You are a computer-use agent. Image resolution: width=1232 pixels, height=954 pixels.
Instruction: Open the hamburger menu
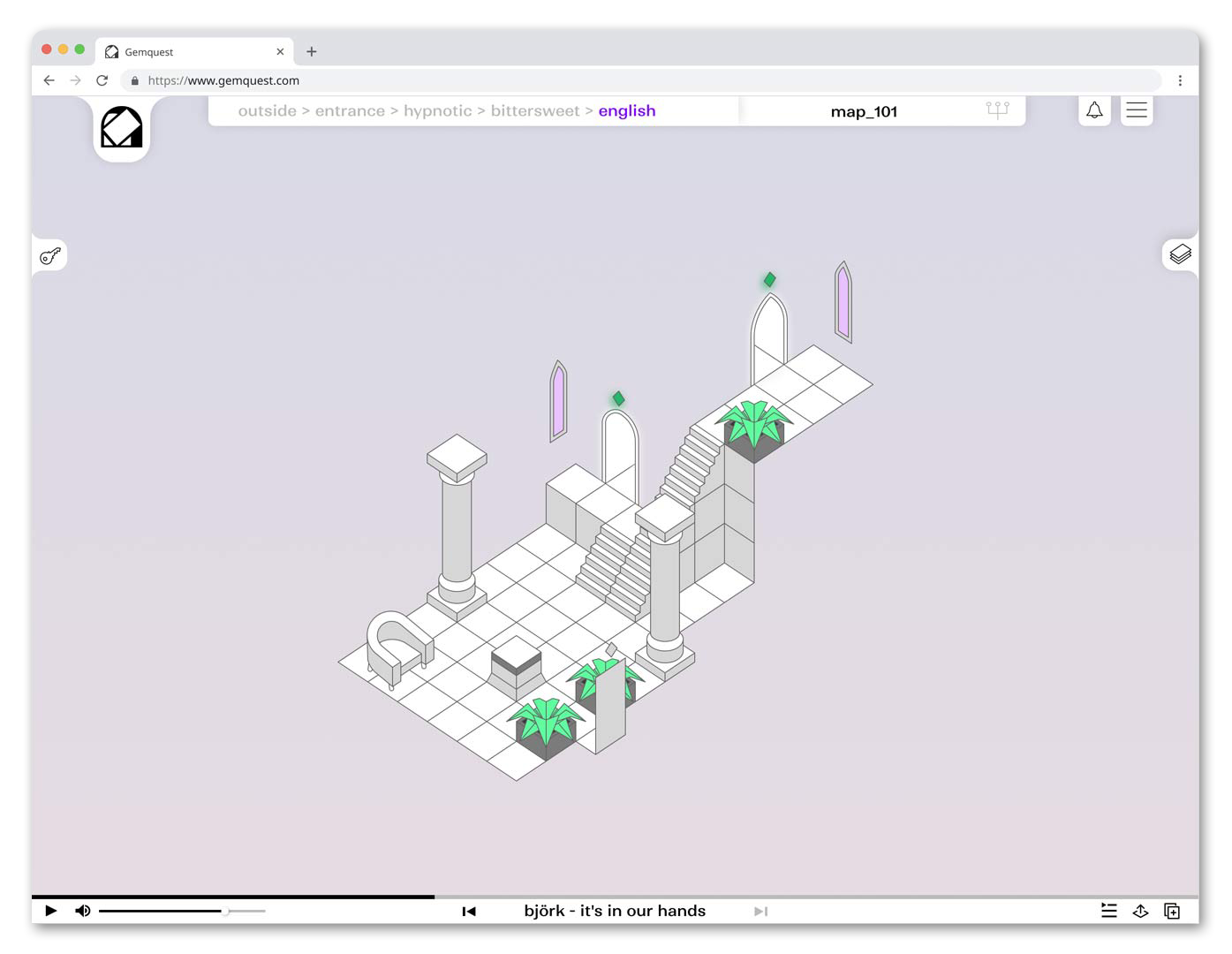1137,110
